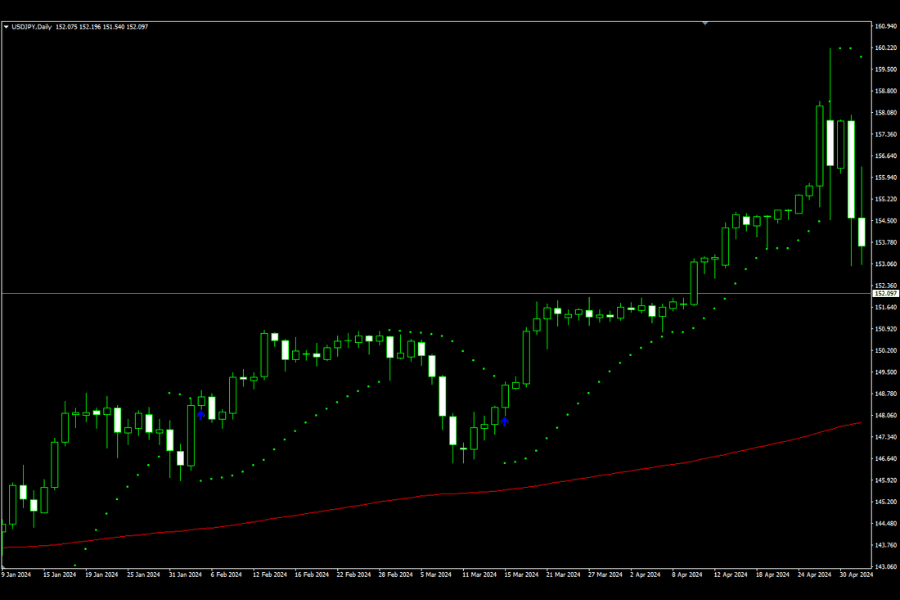Image resolution: width=900 pixels, height=600 pixels.
Task: Click the 31 Jan 2024 date label
Action: click(185, 575)
